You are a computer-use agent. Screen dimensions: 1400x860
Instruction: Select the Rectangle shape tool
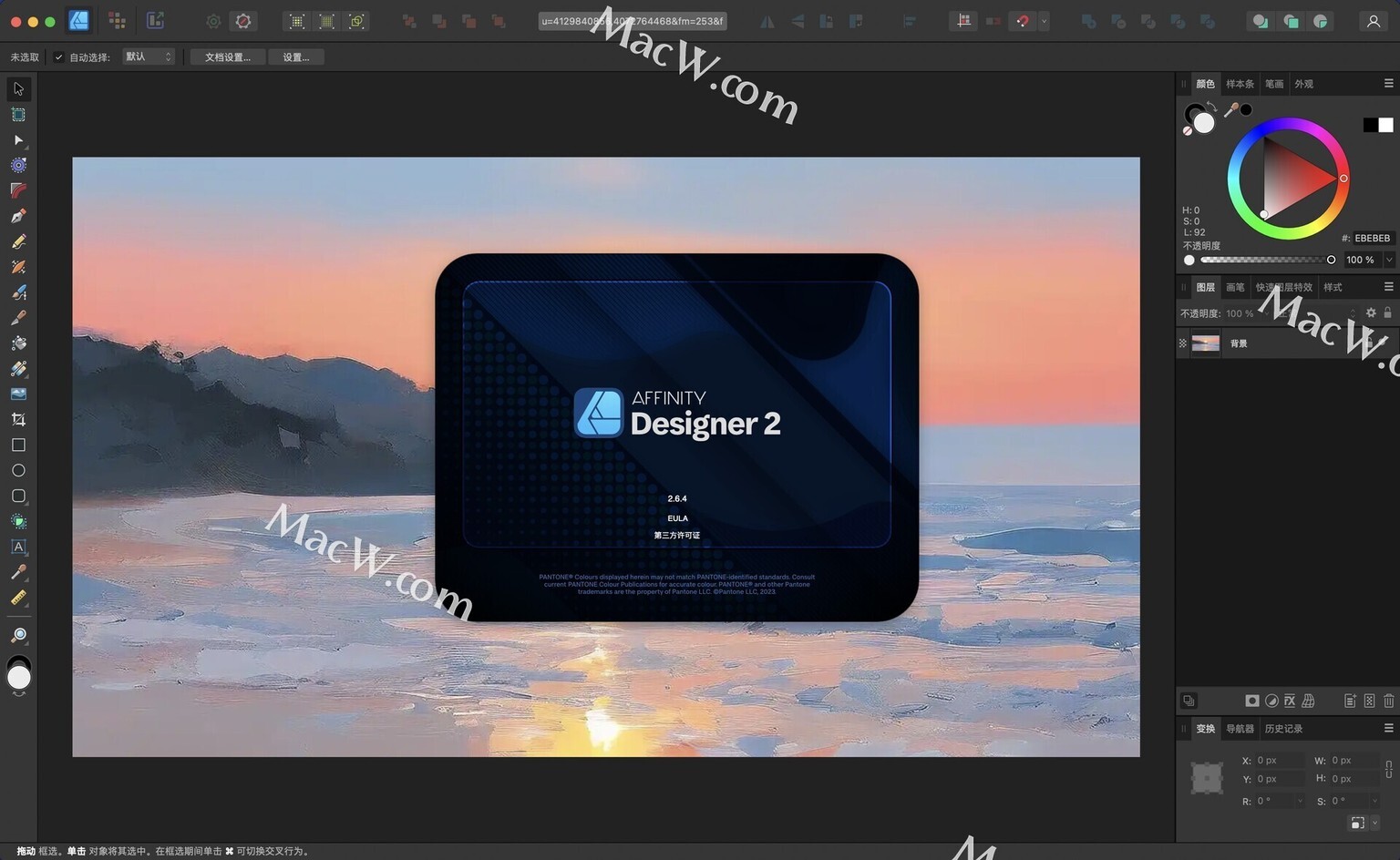(x=18, y=445)
